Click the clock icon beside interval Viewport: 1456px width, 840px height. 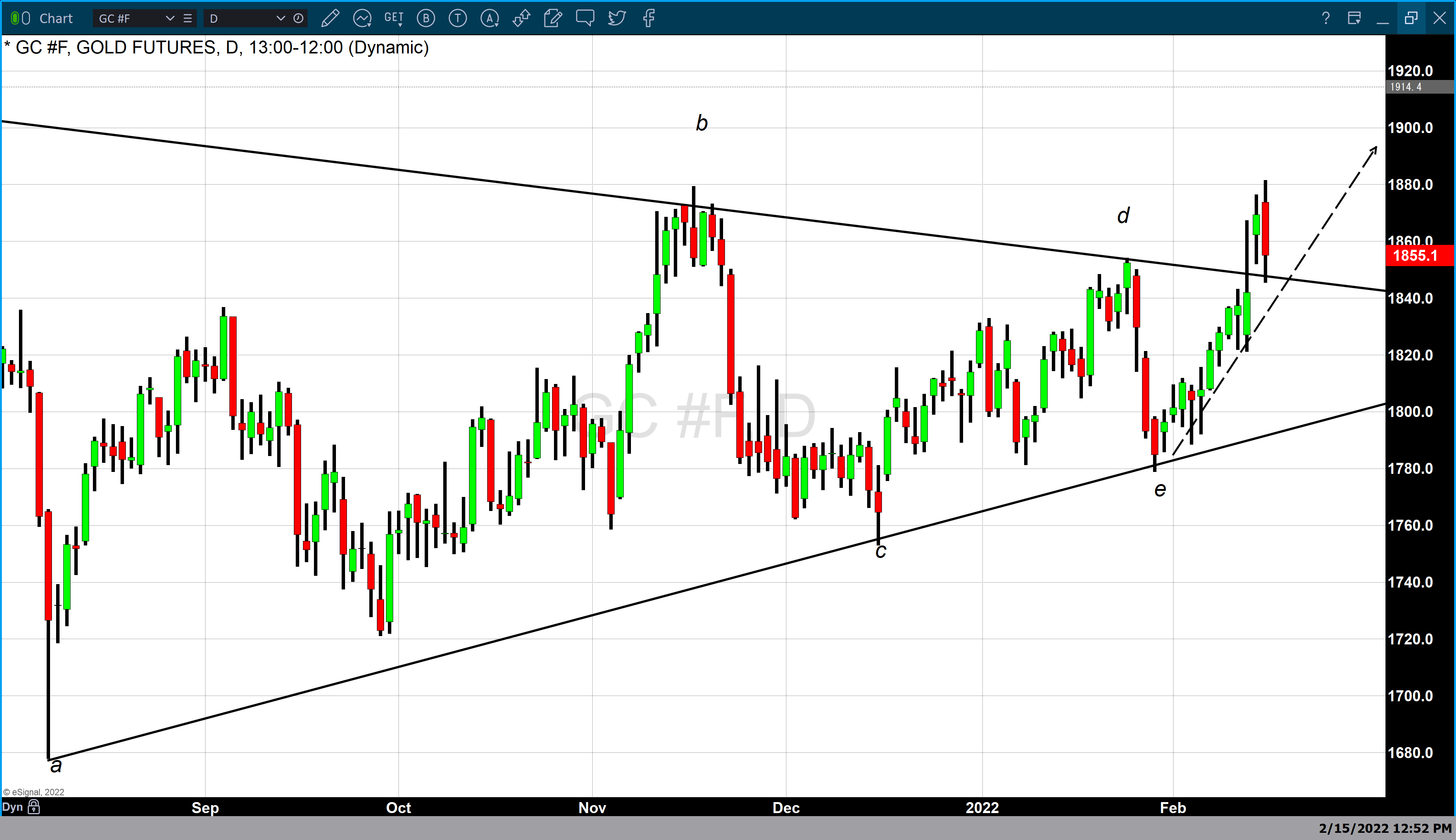click(298, 19)
